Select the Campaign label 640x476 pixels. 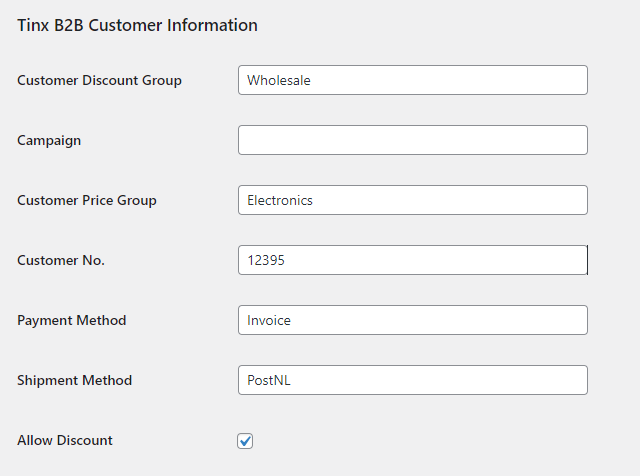(x=49, y=141)
